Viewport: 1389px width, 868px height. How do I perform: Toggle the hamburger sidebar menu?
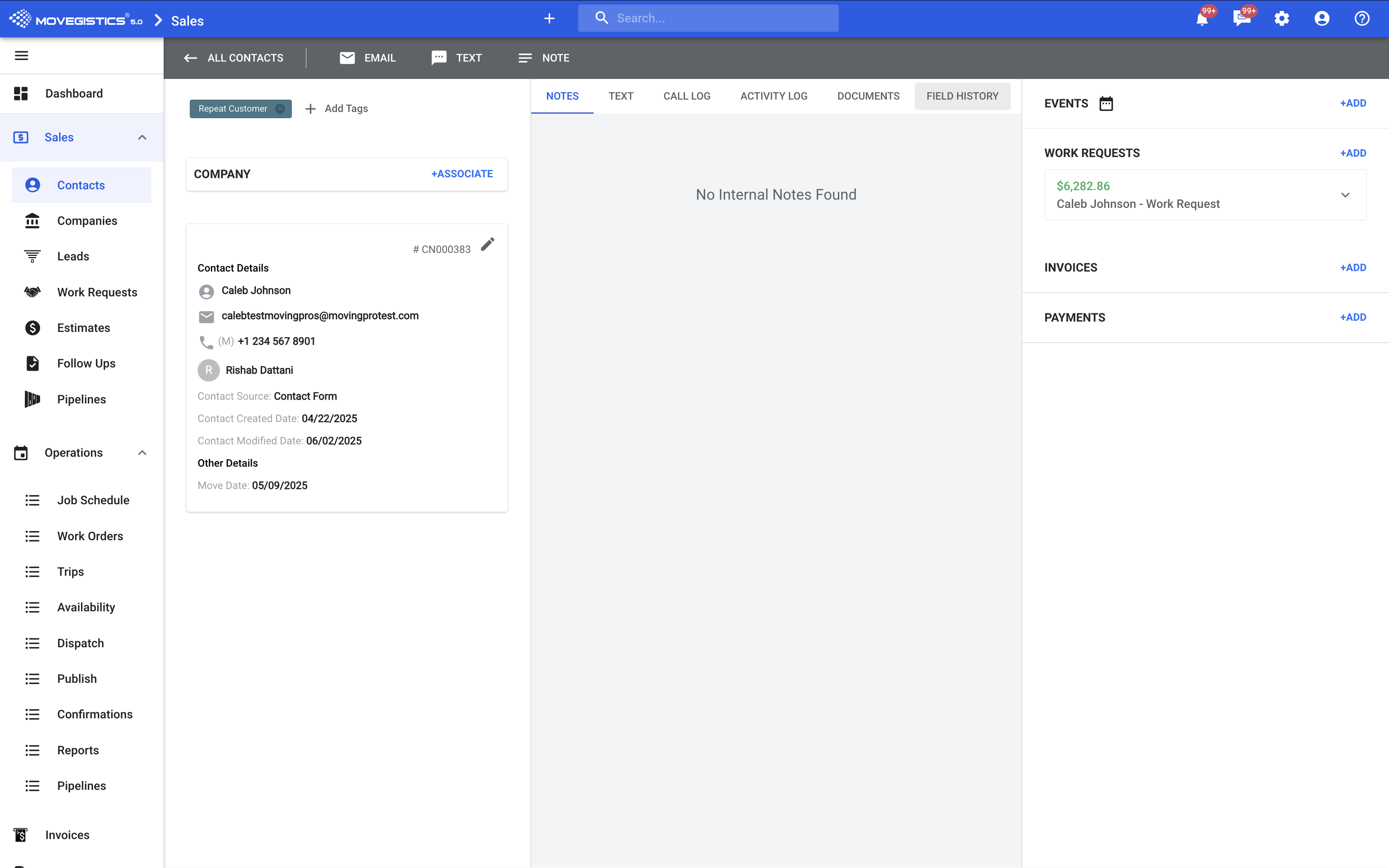pyautogui.click(x=21, y=56)
